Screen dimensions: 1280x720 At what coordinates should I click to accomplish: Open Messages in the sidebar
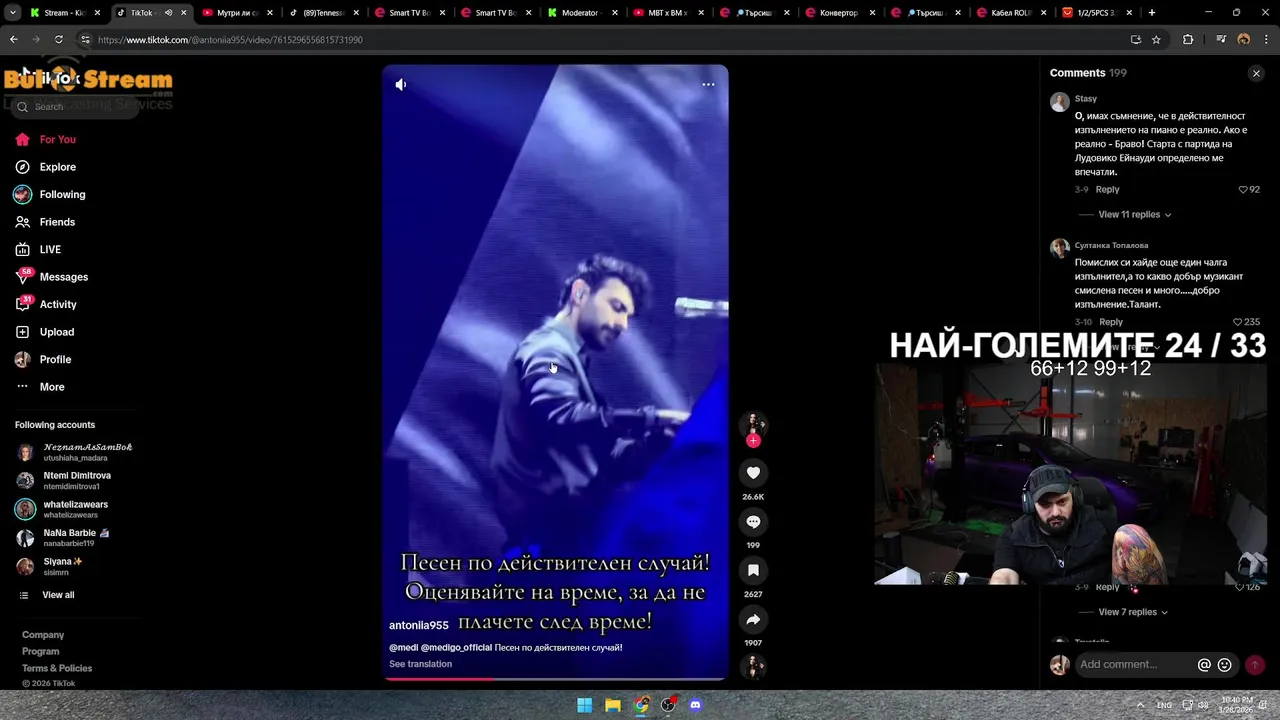tap(51, 277)
